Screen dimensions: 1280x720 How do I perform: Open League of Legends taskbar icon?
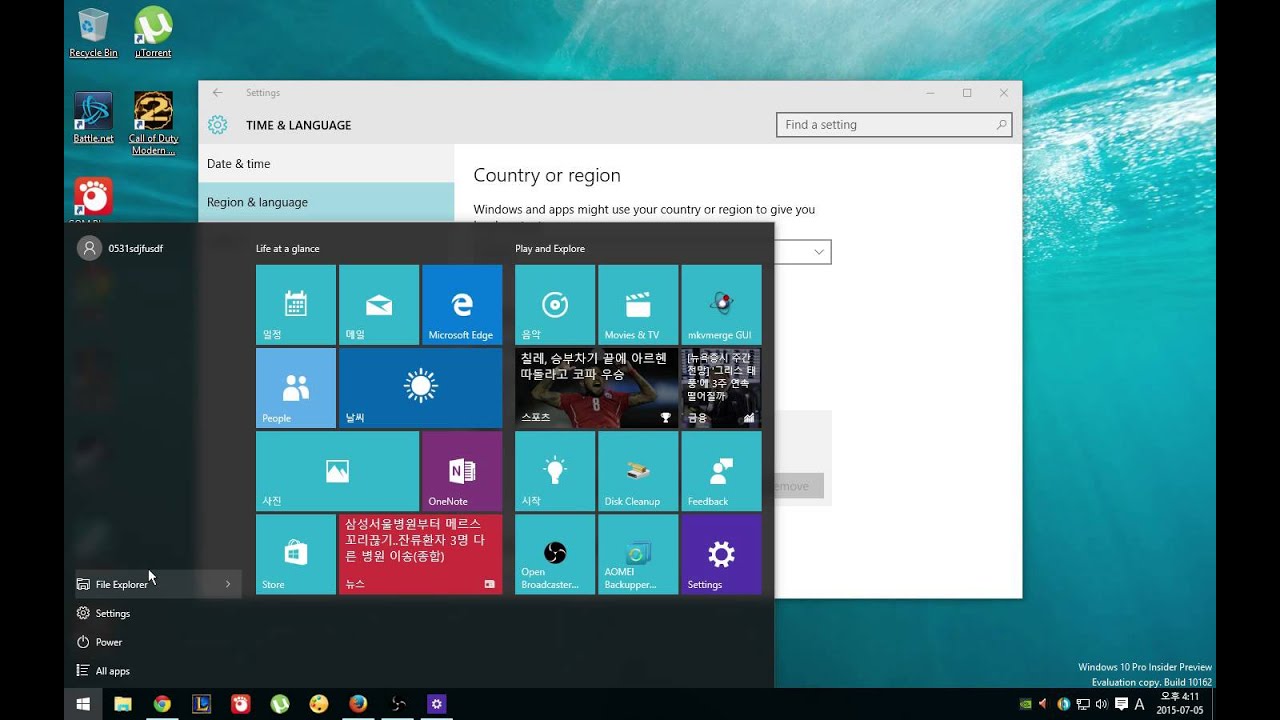click(x=201, y=704)
